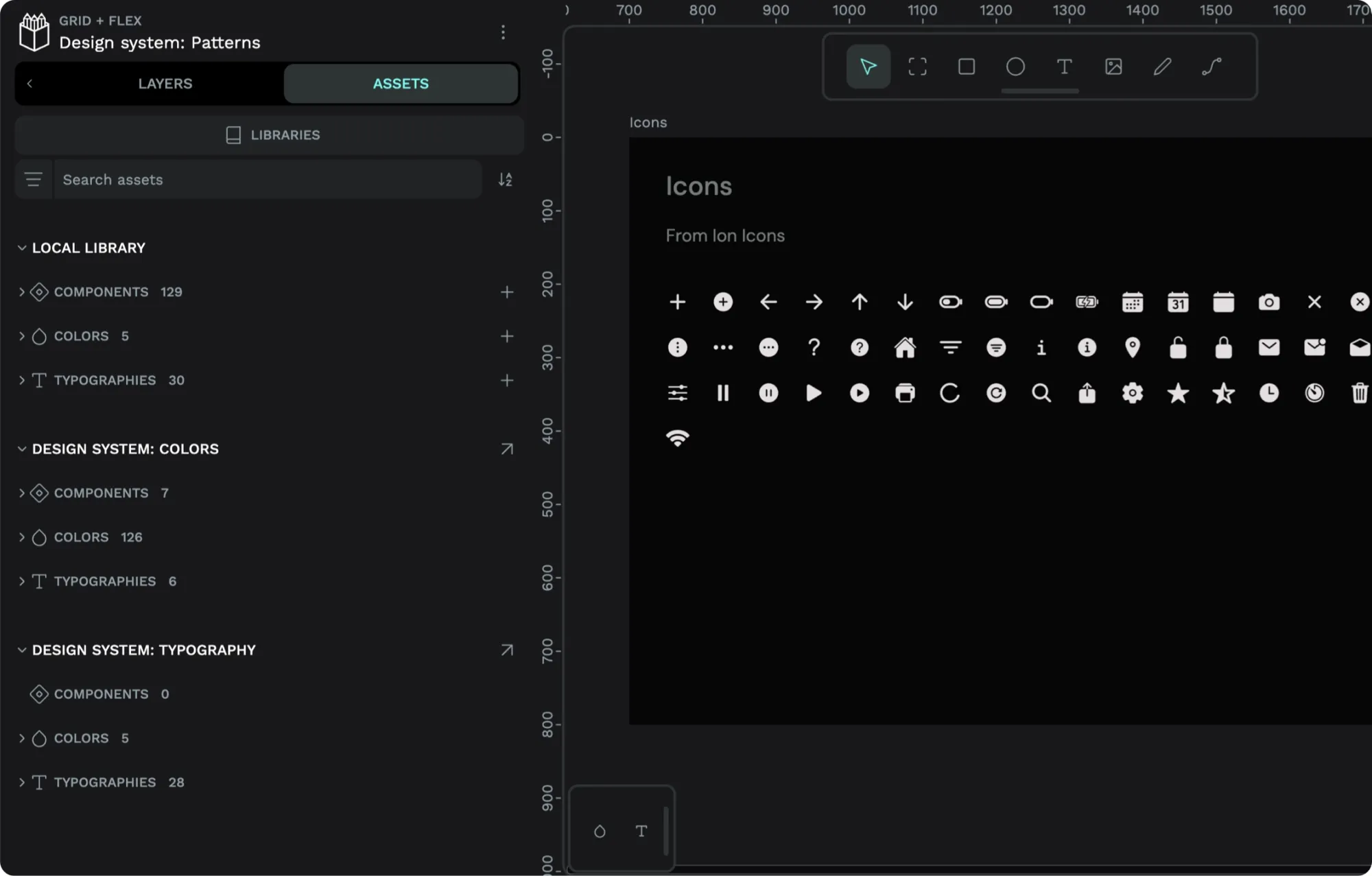Image resolution: width=1372 pixels, height=876 pixels.
Task: Switch to the LAYERS tab
Action: pyautogui.click(x=165, y=83)
